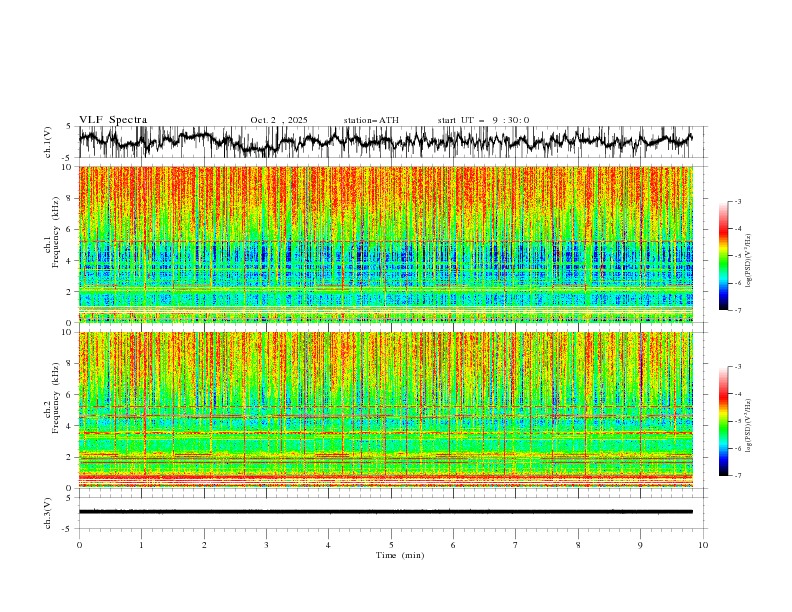Click the "ch.1(V)" axis label
Screen dimensions: 792x612
(x=48, y=141)
